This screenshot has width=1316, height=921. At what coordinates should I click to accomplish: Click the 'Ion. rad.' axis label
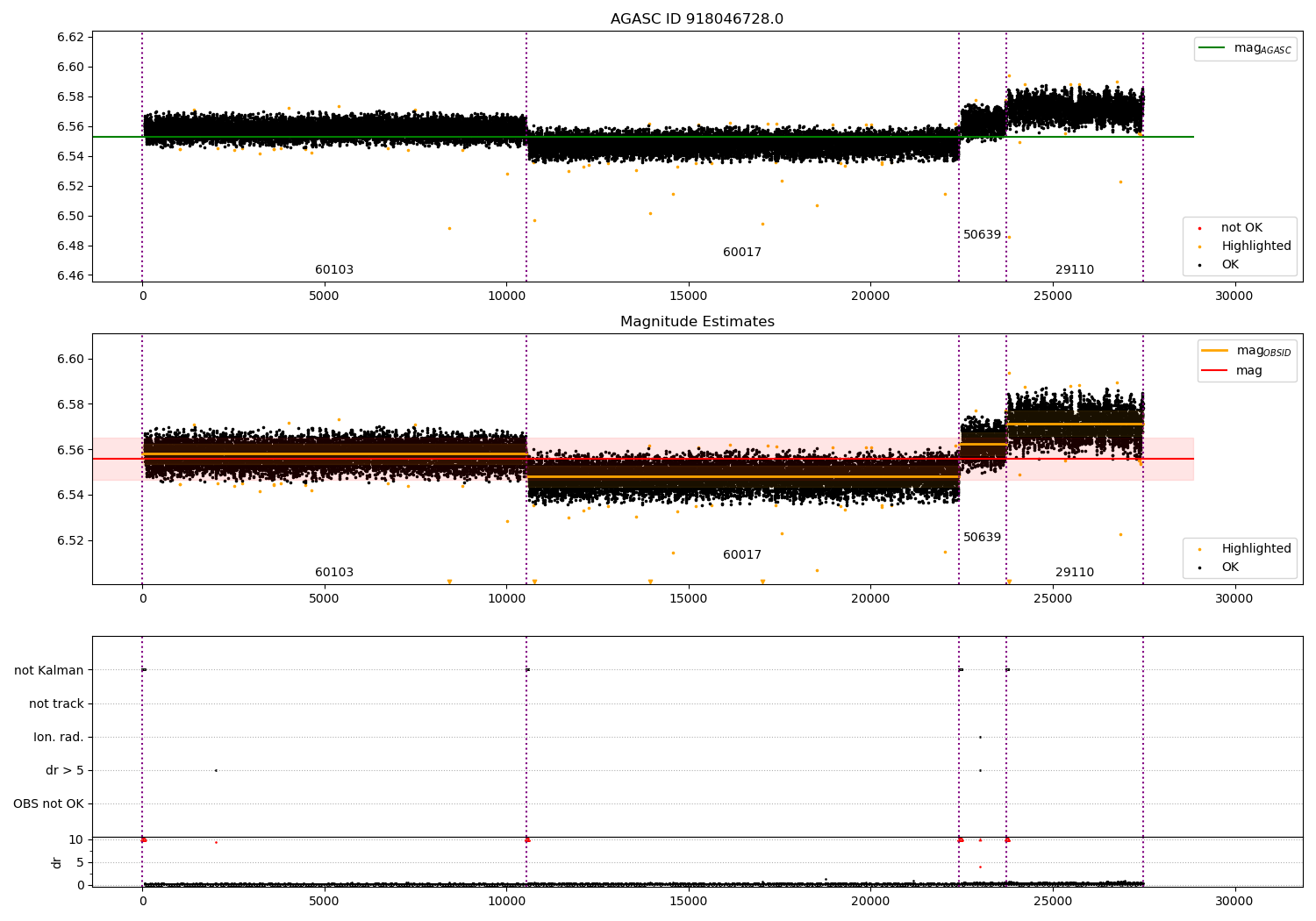pyautogui.click(x=59, y=738)
